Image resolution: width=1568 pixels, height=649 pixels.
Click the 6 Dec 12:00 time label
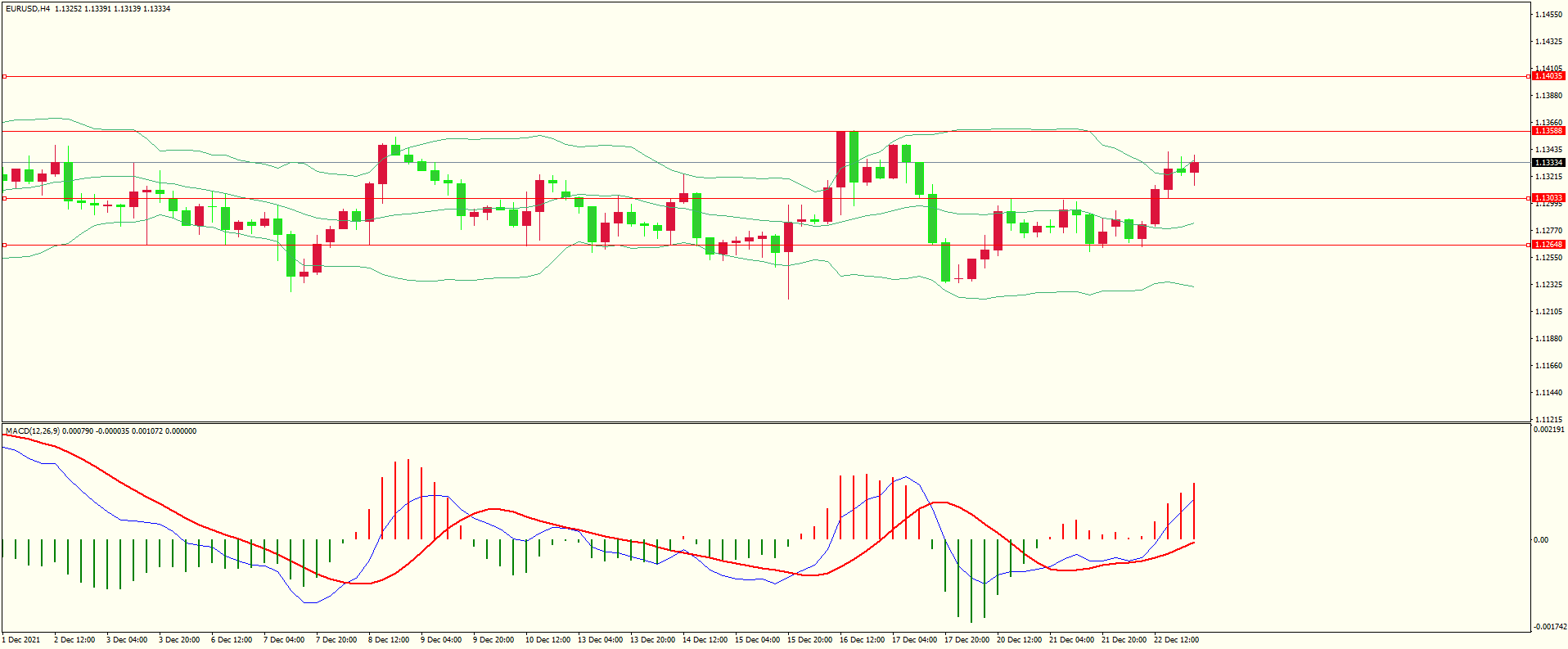[232, 640]
